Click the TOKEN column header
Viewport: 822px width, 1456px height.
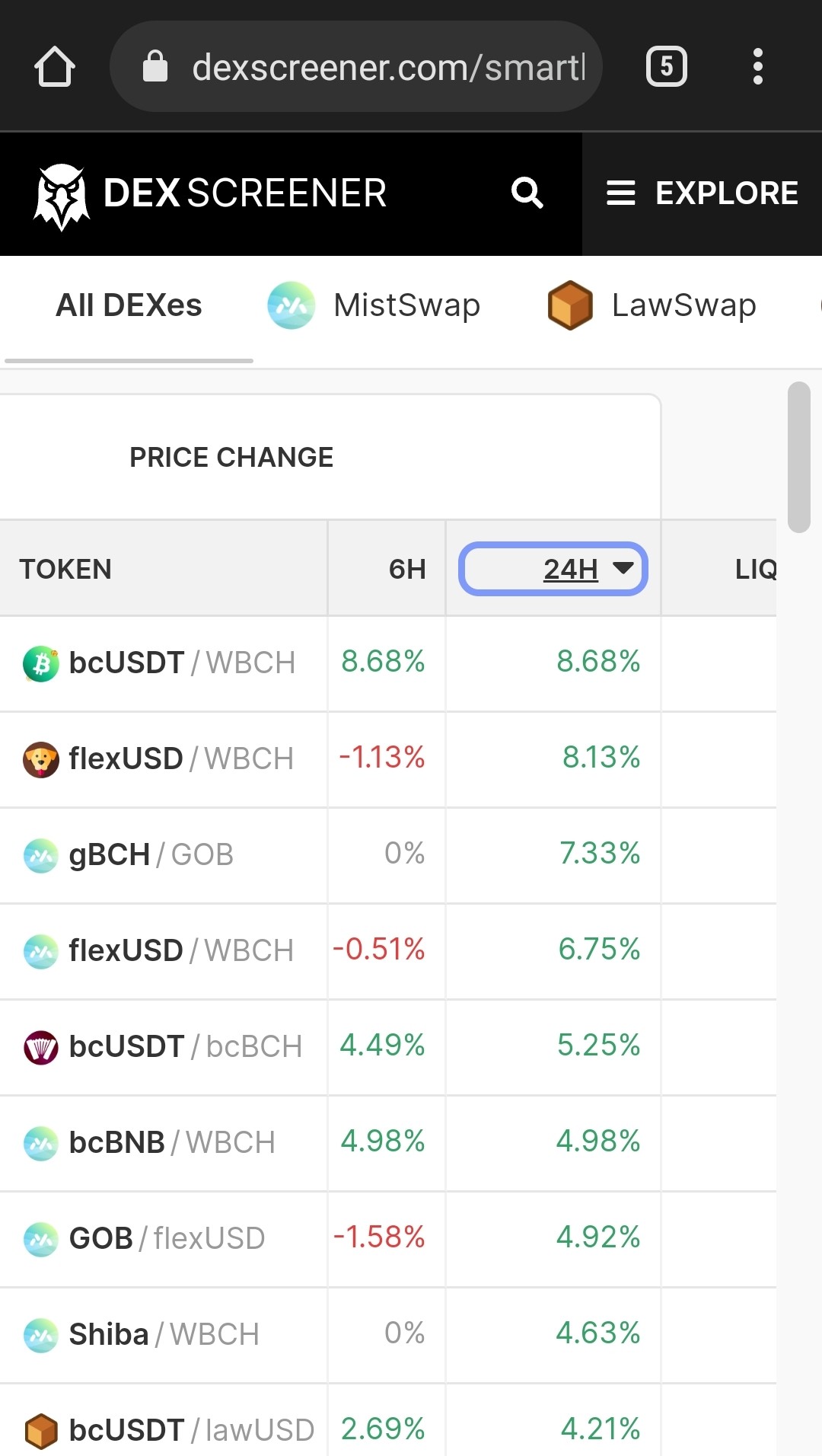pyautogui.click(x=65, y=569)
